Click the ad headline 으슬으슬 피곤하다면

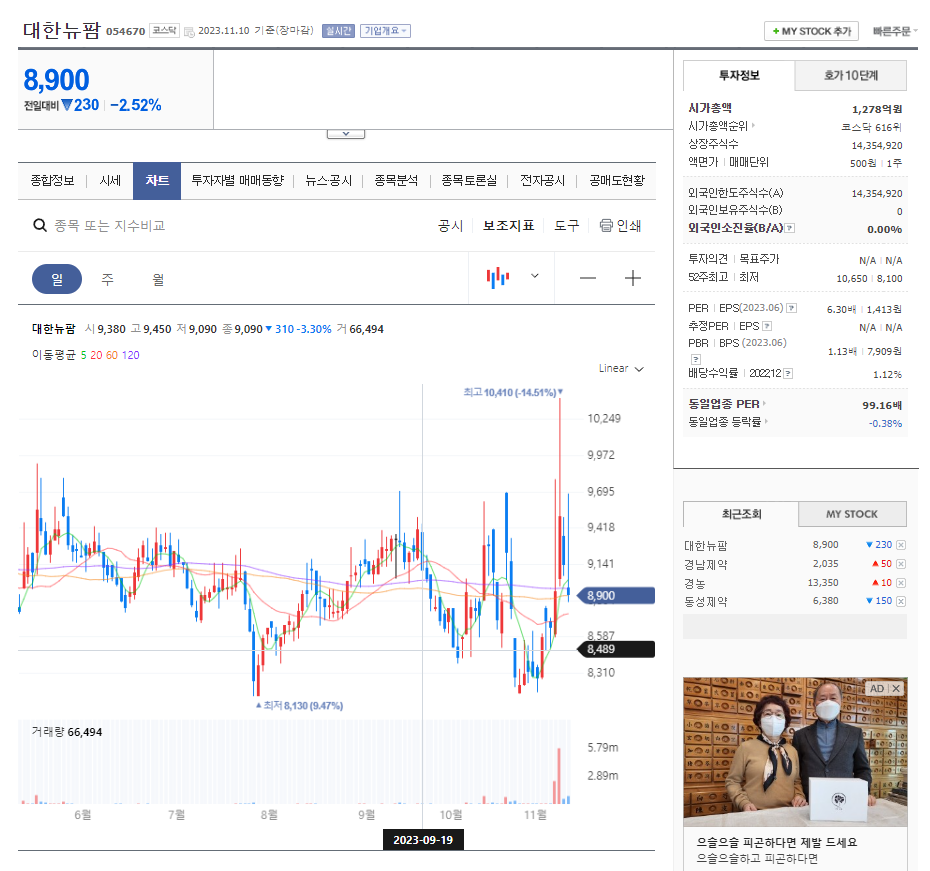coord(776,843)
